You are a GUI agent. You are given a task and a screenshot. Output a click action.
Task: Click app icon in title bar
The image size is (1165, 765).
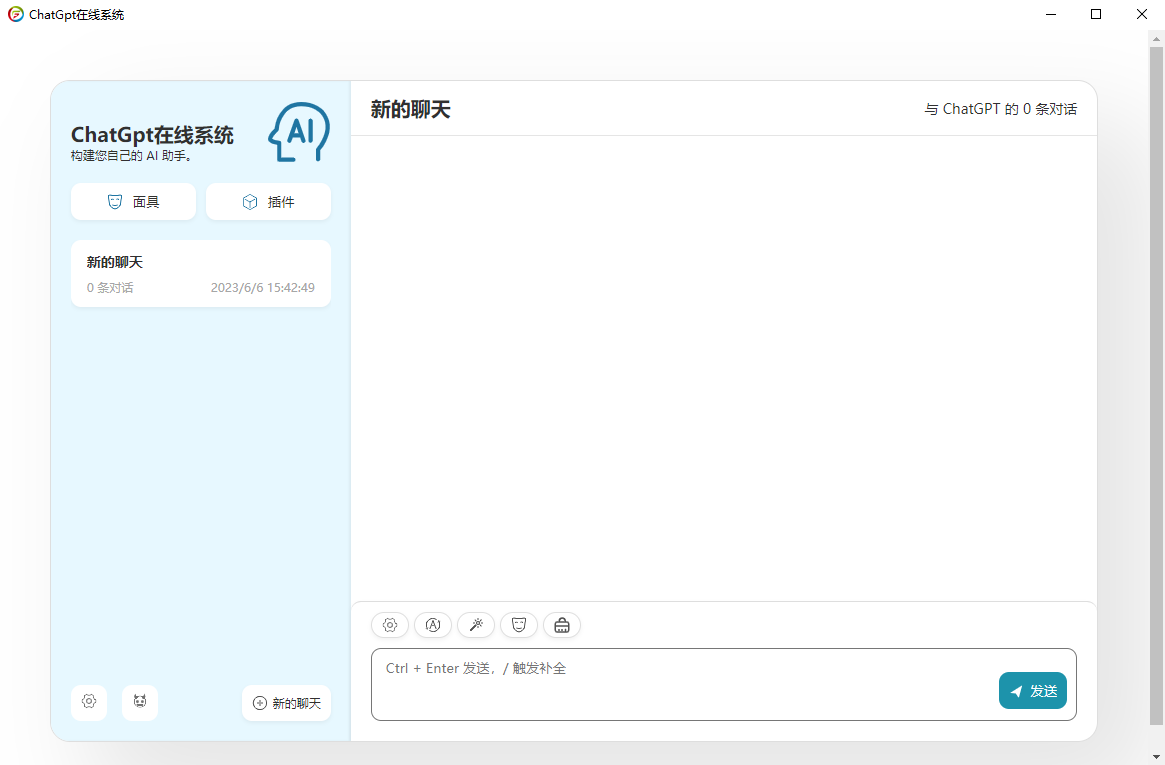(x=16, y=14)
